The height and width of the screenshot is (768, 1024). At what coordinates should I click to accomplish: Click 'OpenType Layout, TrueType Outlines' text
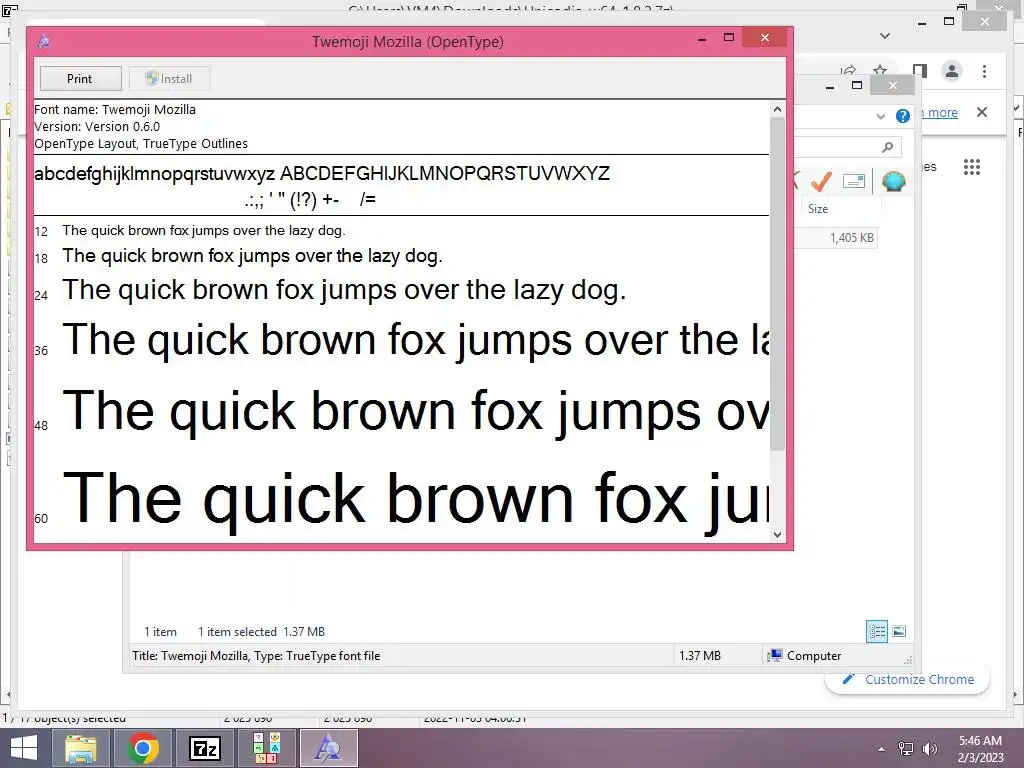click(141, 144)
